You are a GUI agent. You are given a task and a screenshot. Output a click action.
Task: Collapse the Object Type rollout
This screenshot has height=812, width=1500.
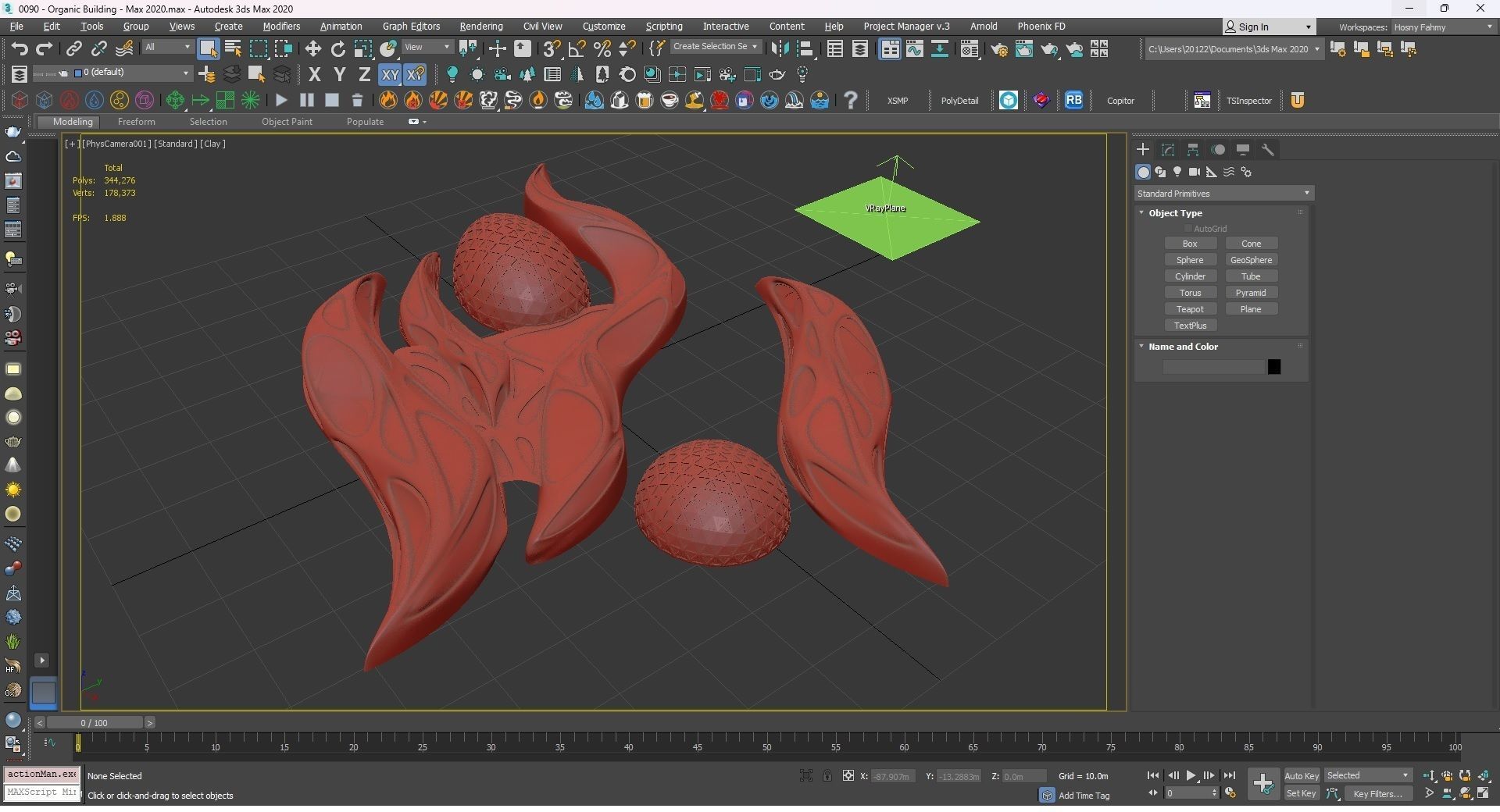1174,213
